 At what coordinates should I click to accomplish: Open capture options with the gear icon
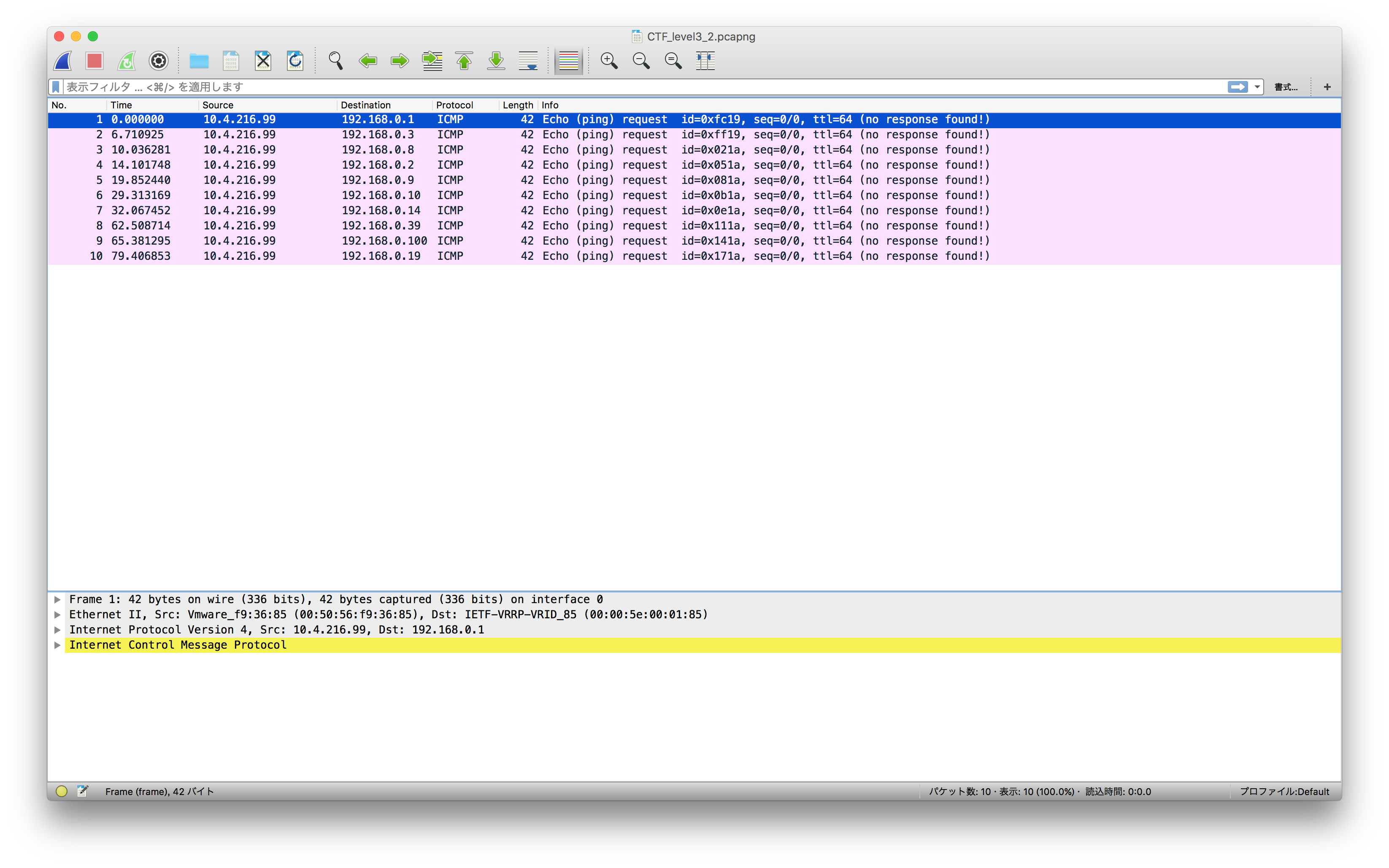point(159,61)
